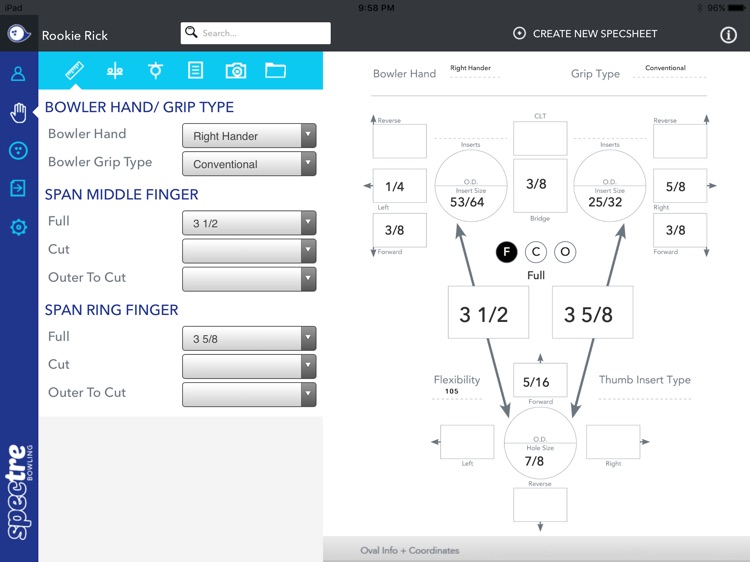
Task: Open middle finger Full span dropdown 3 1/2
Action: (x=249, y=223)
